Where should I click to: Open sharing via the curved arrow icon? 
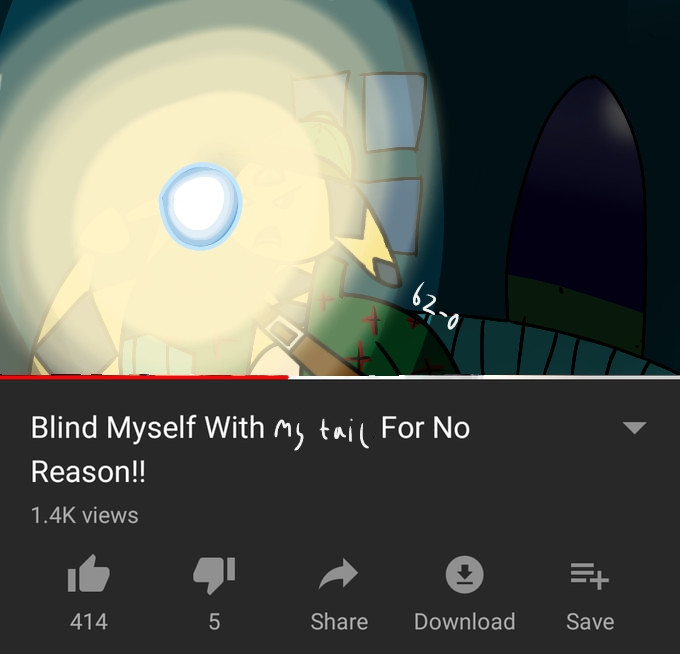click(338, 574)
